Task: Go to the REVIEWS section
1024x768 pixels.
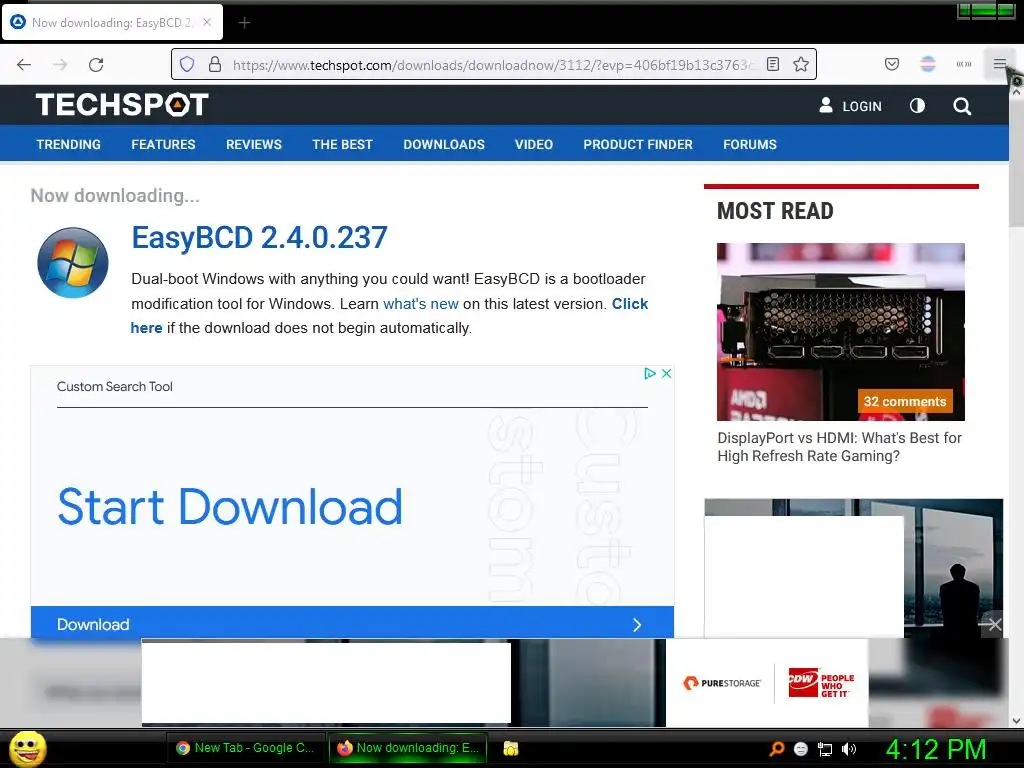Action: pos(254,144)
